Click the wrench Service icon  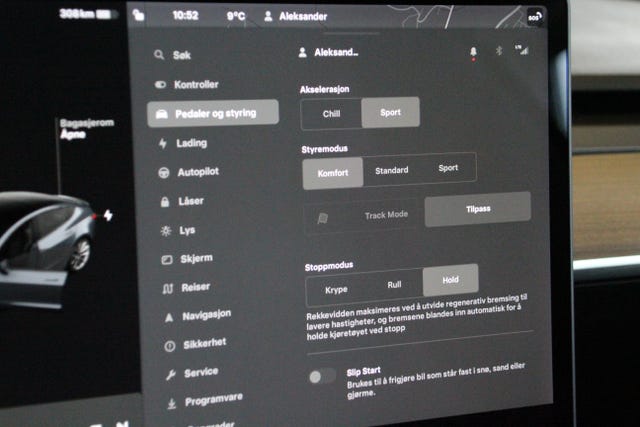click(171, 375)
